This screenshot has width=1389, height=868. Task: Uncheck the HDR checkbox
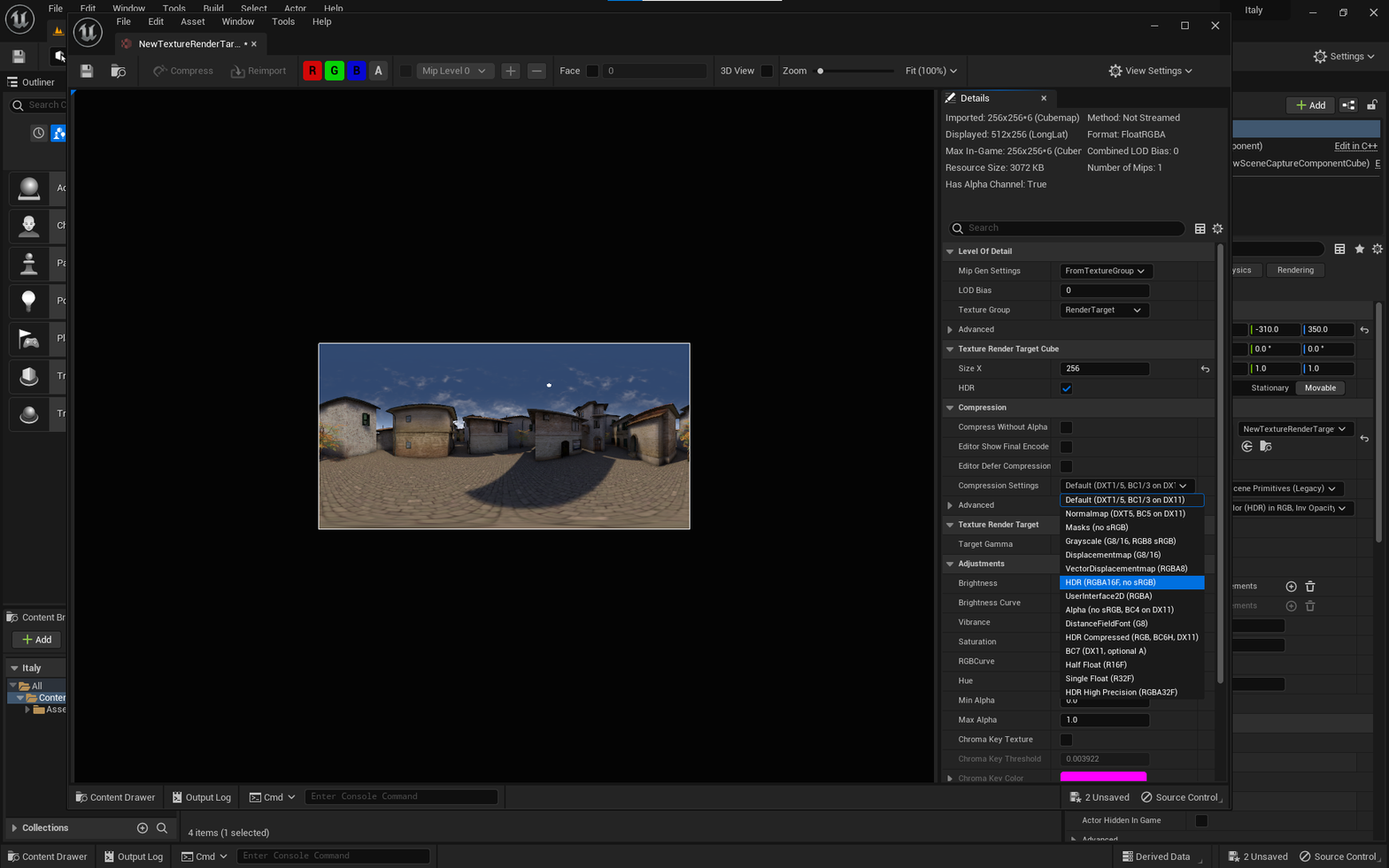coord(1066,388)
